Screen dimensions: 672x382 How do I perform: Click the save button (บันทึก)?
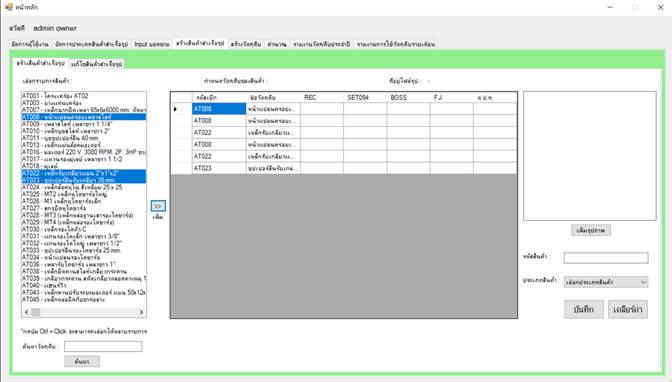point(584,309)
